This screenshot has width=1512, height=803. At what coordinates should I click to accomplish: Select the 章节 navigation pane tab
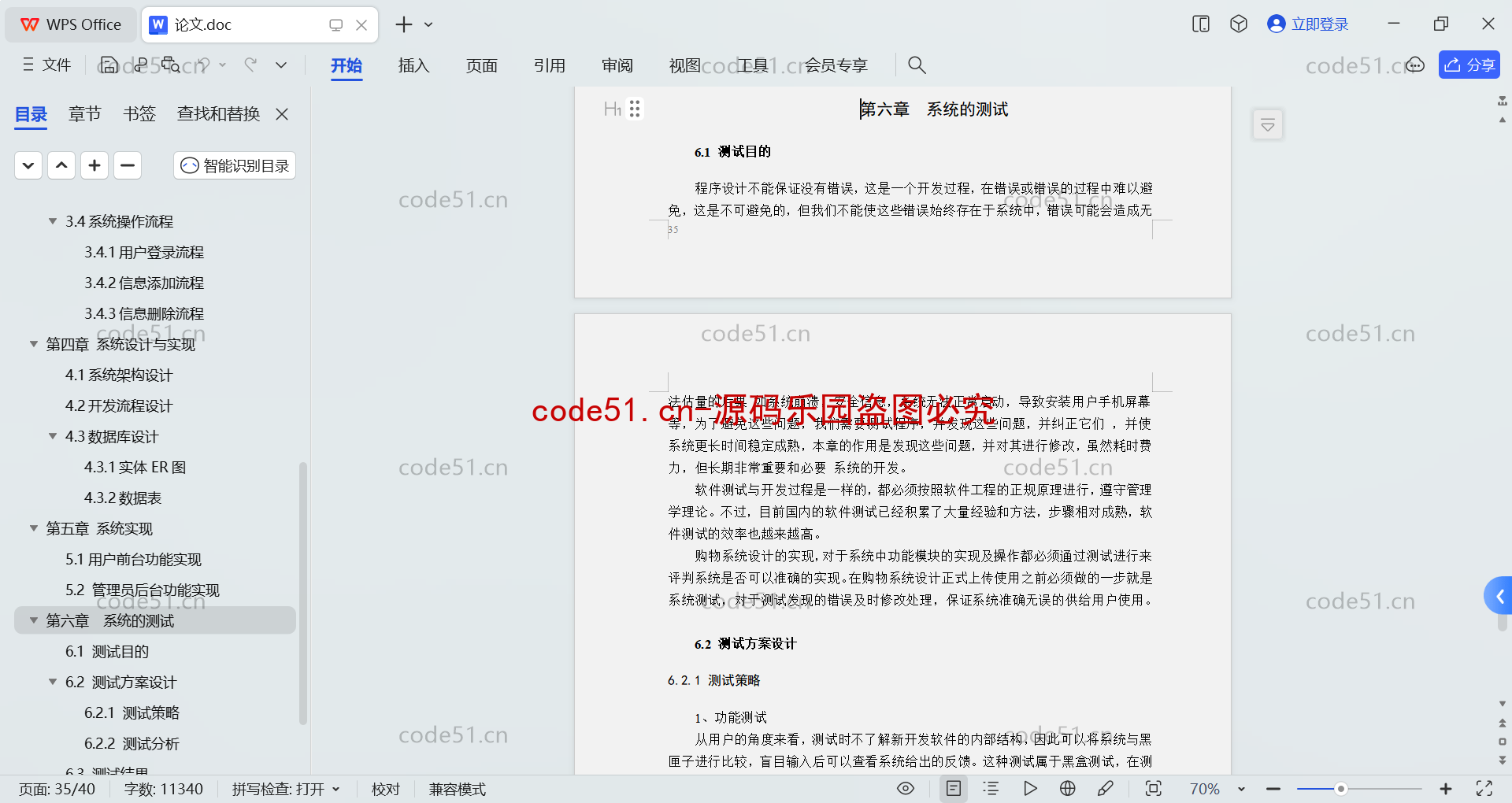click(85, 114)
